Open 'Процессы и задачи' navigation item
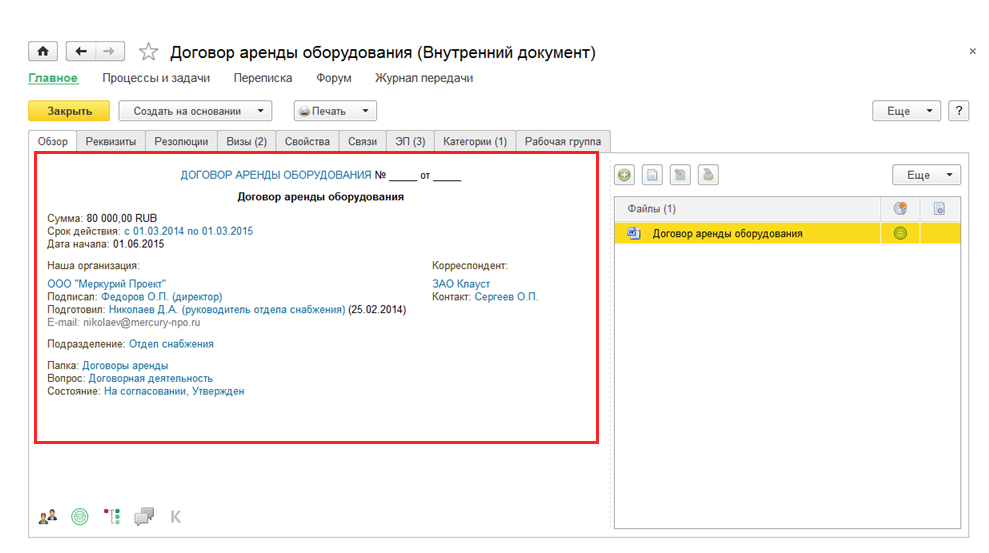Viewport: 989px width, 553px height. click(156, 78)
